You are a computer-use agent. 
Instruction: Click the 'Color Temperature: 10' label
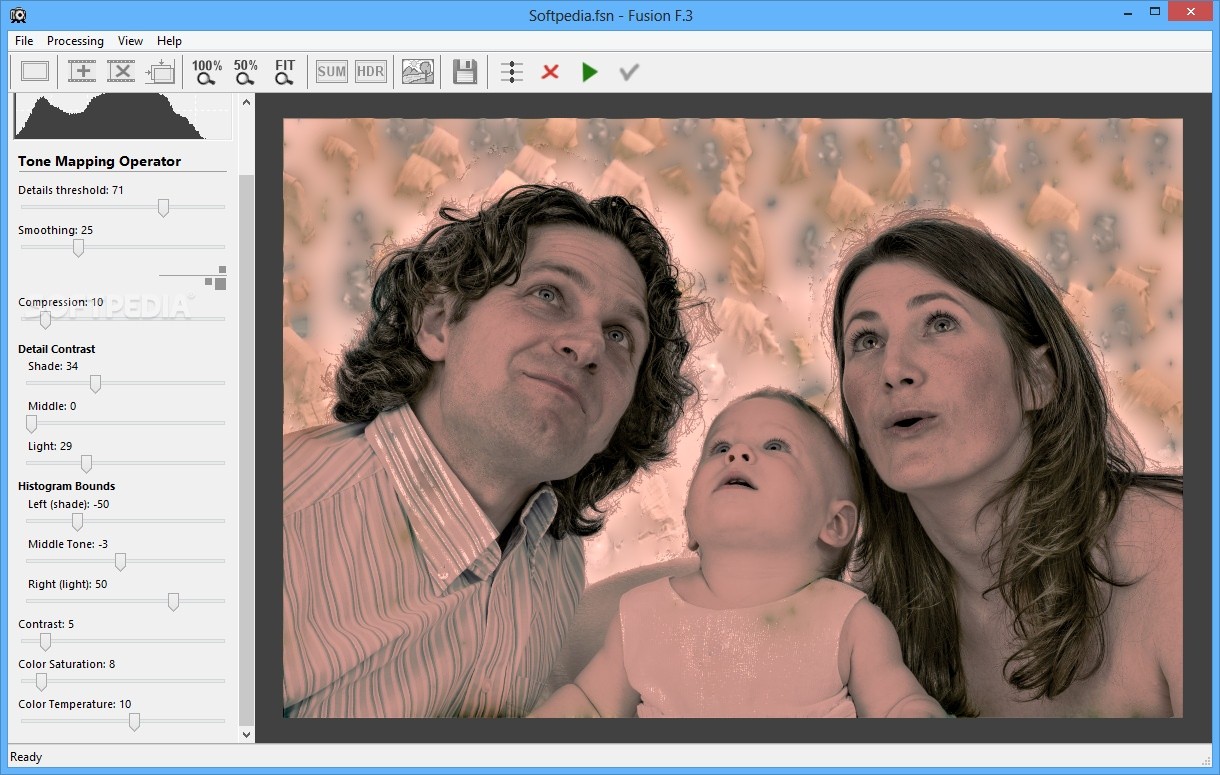tap(75, 704)
